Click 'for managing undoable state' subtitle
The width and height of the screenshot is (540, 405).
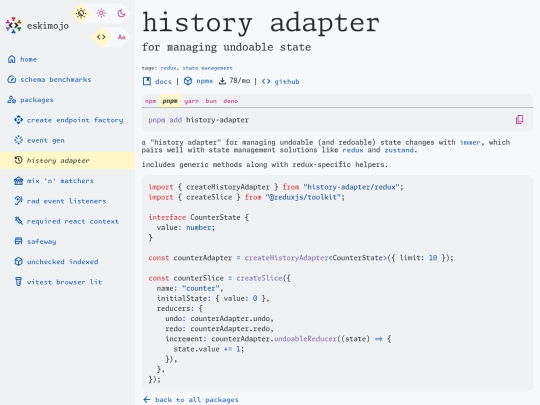[x=226, y=47]
